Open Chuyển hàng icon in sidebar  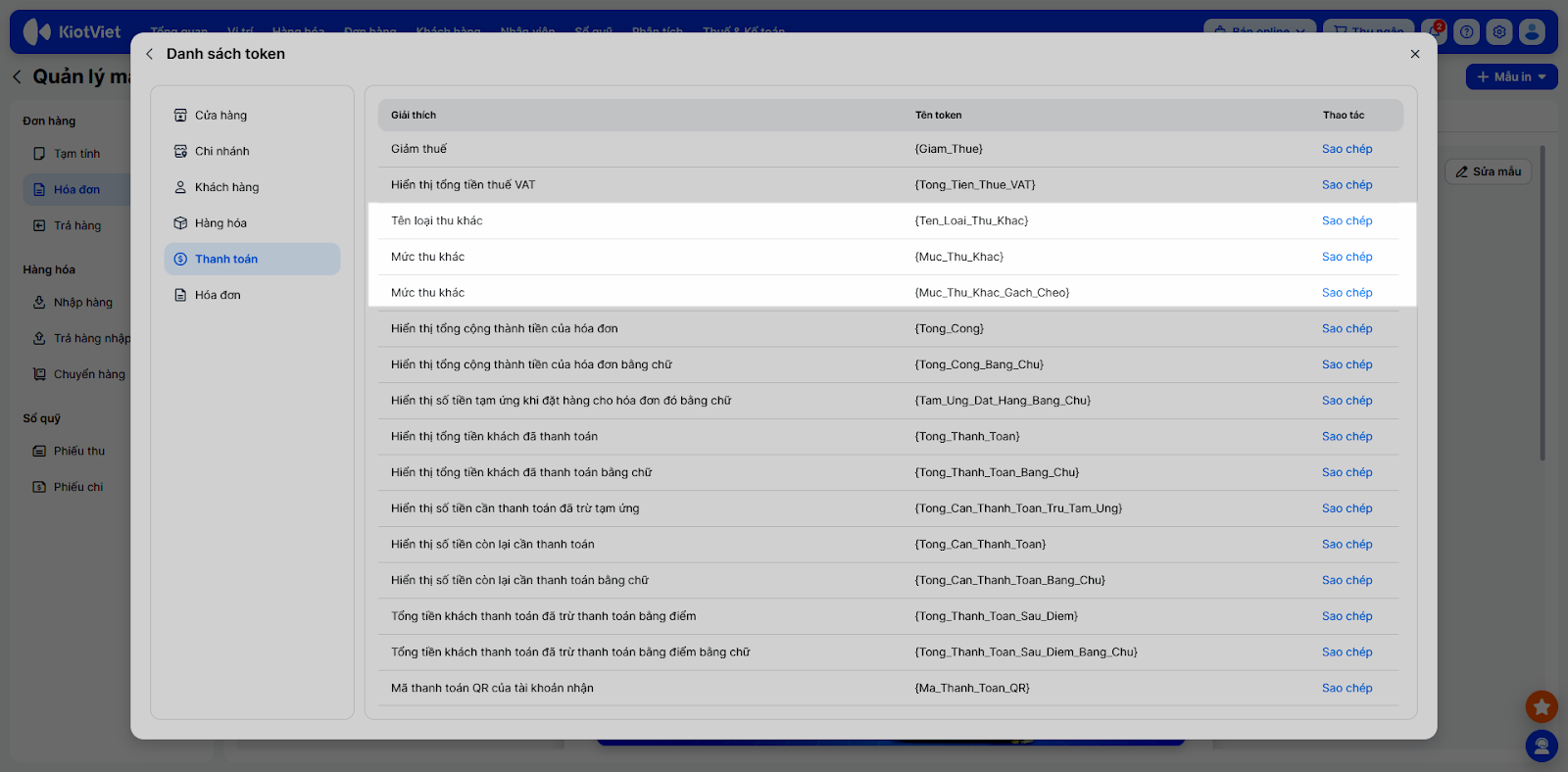[x=39, y=374]
